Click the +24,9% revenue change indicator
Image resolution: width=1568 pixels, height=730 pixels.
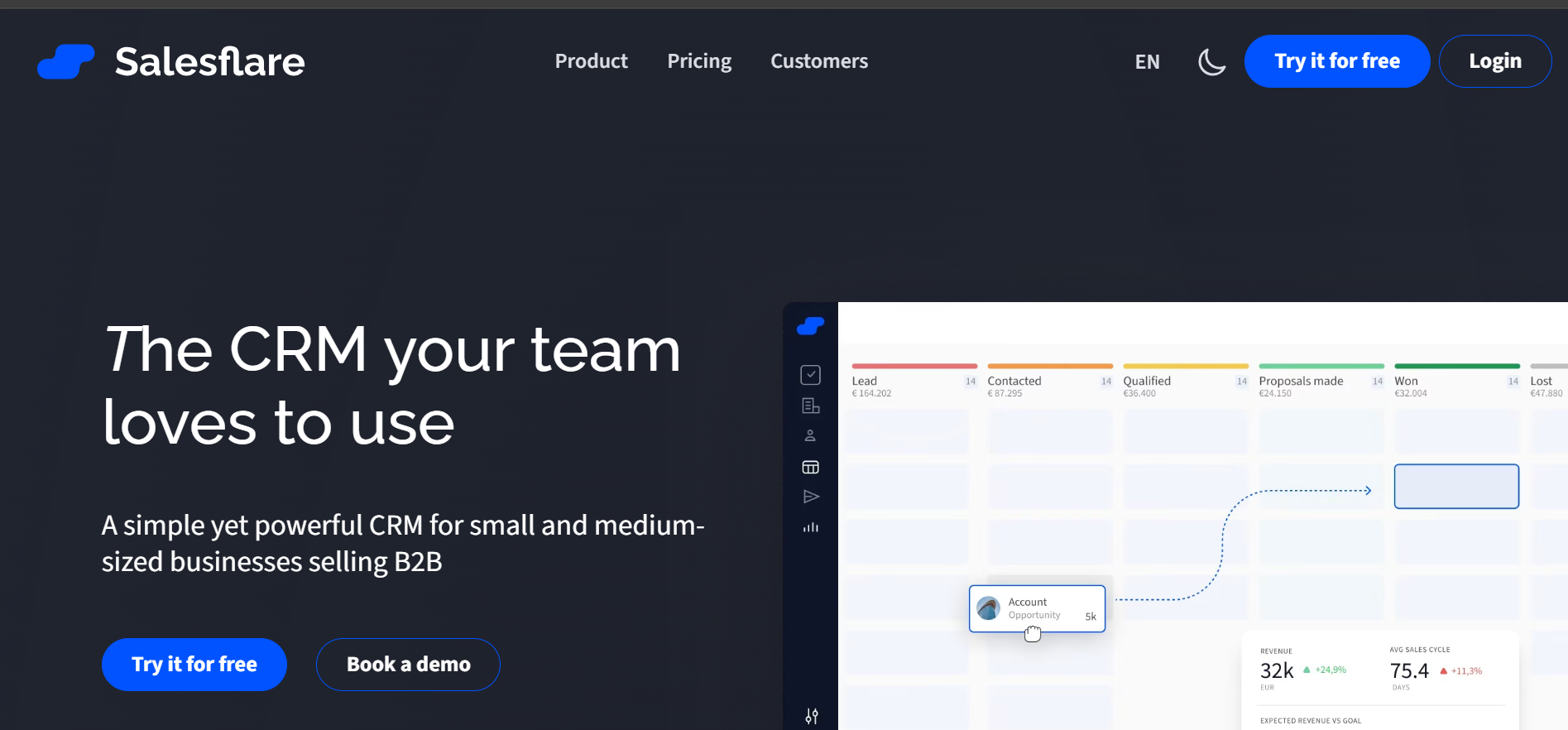coord(1325,670)
